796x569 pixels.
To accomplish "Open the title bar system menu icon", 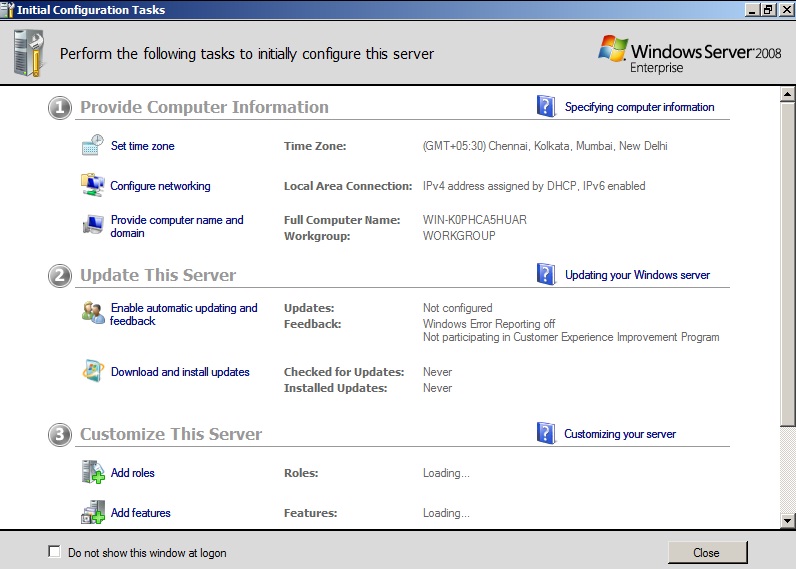I will [x=8, y=10].
